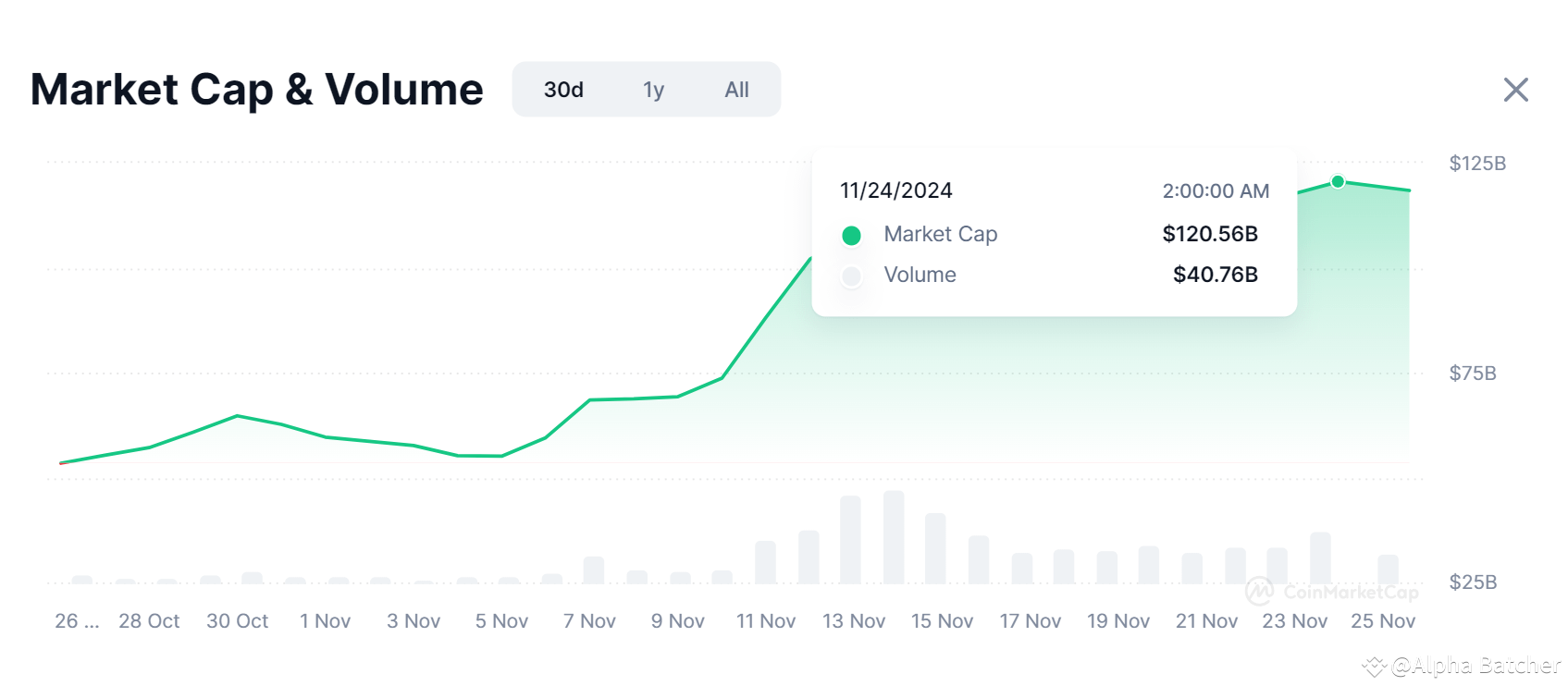Click the highlighted data point on the line
Image resolution: width=1568 pixels, height=686 pixels.
click(1338, 181)
